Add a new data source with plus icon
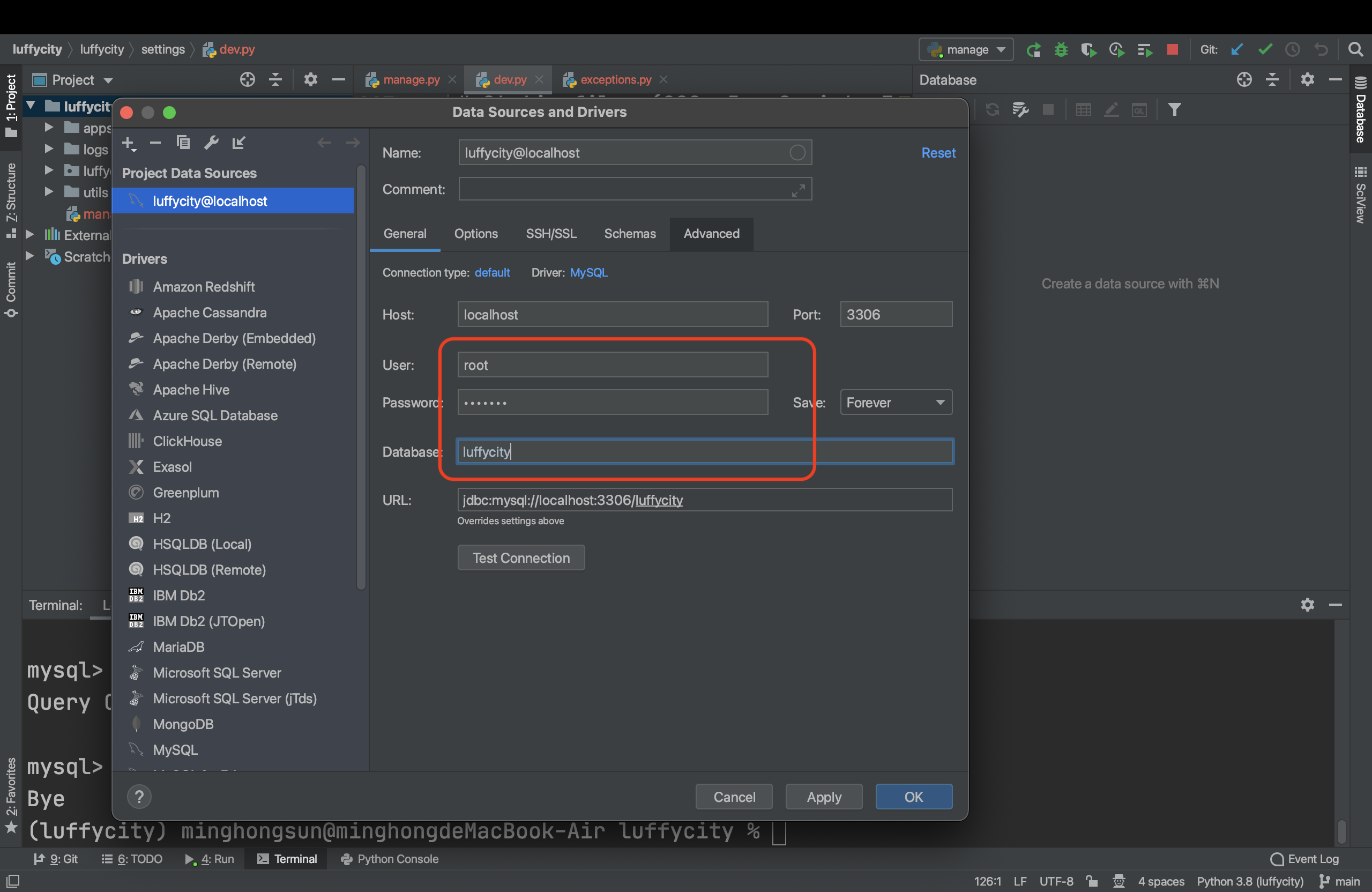 [129, 143]
